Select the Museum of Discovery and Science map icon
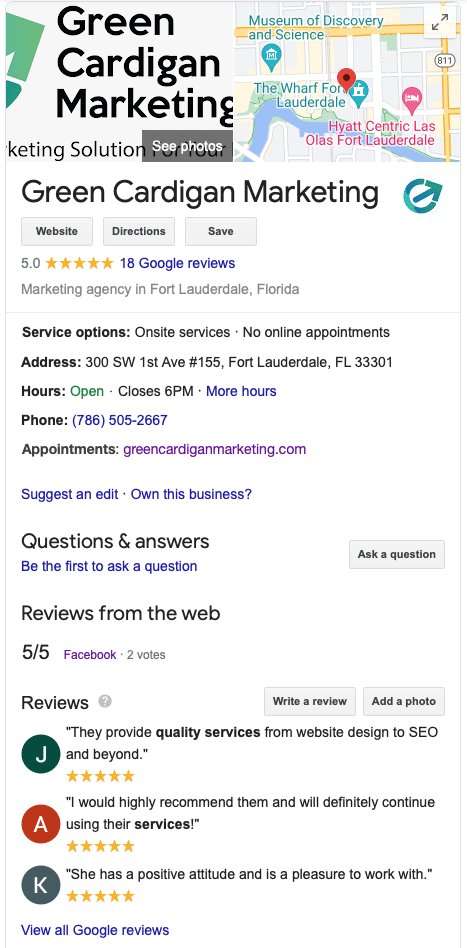The width and height of the screenshot is (467, 948). point(270,56)
